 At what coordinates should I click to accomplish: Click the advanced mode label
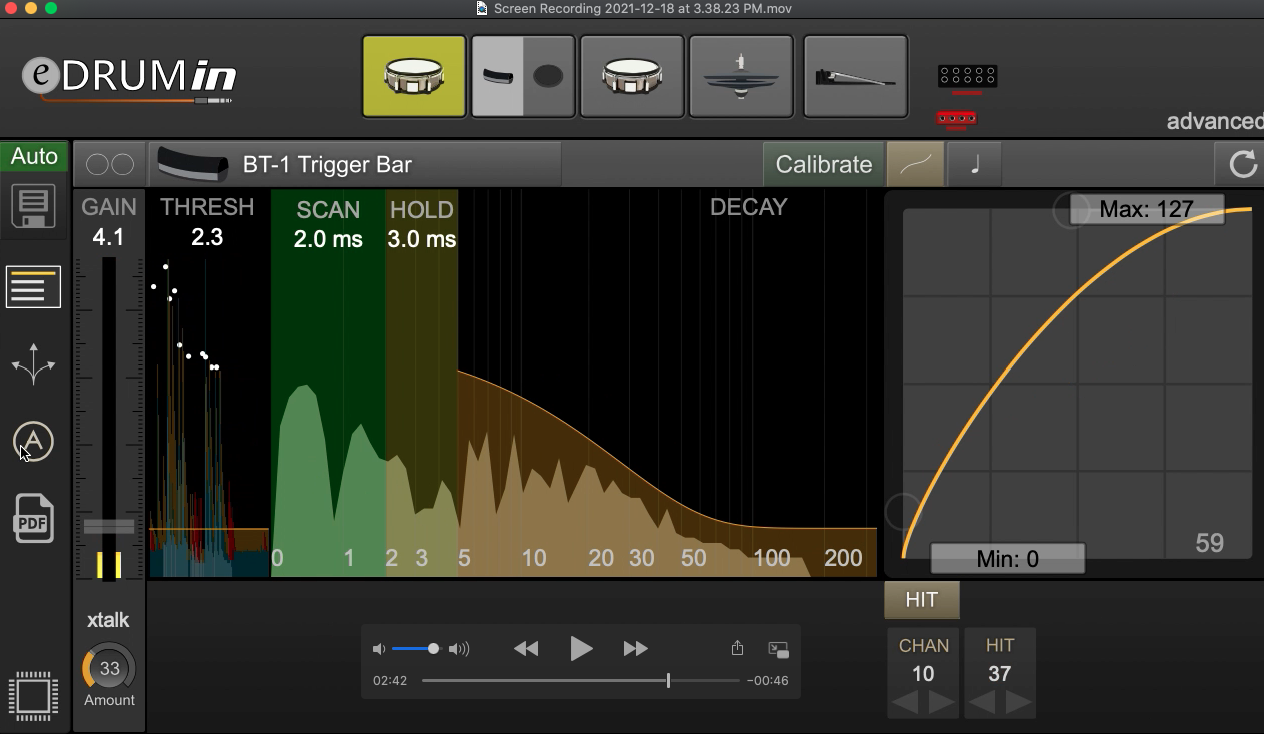1215,122
